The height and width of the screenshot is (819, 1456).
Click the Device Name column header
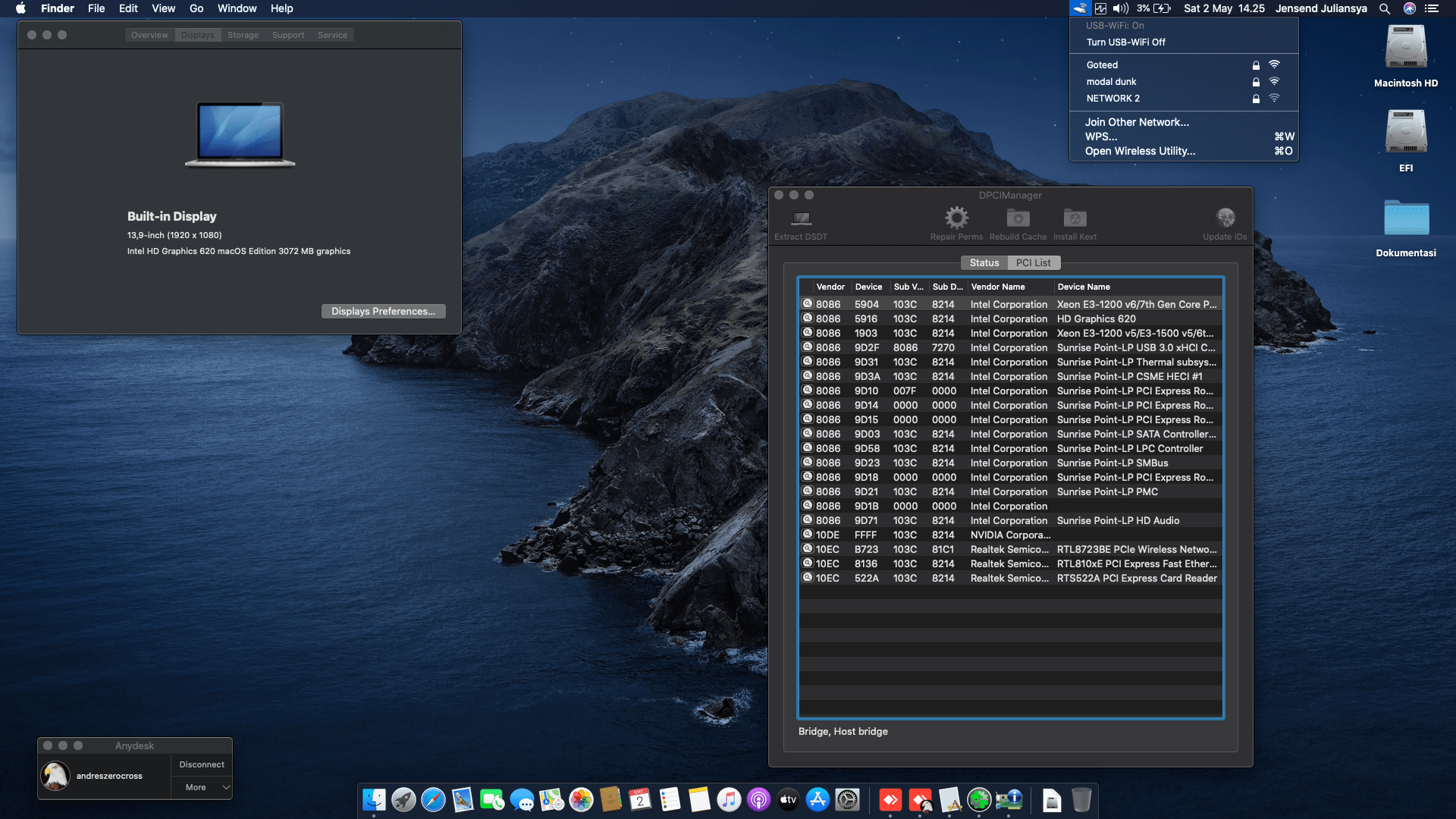pos(1137,287)
